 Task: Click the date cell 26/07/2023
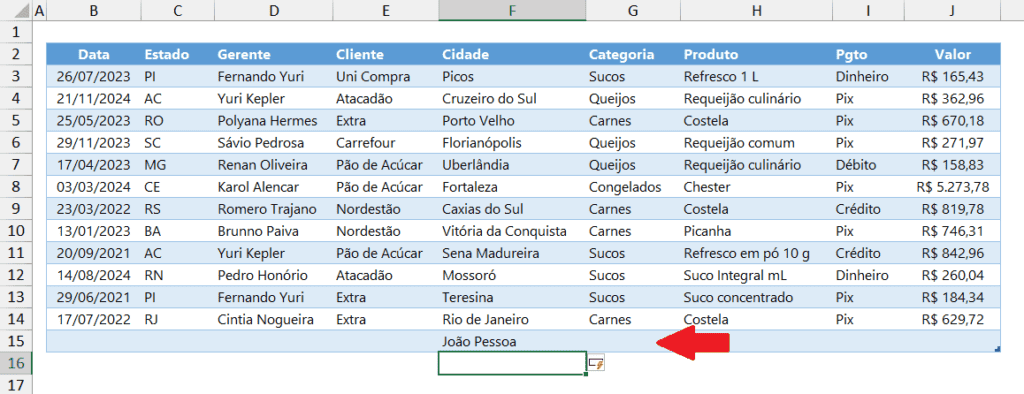(x=93, y=76)
